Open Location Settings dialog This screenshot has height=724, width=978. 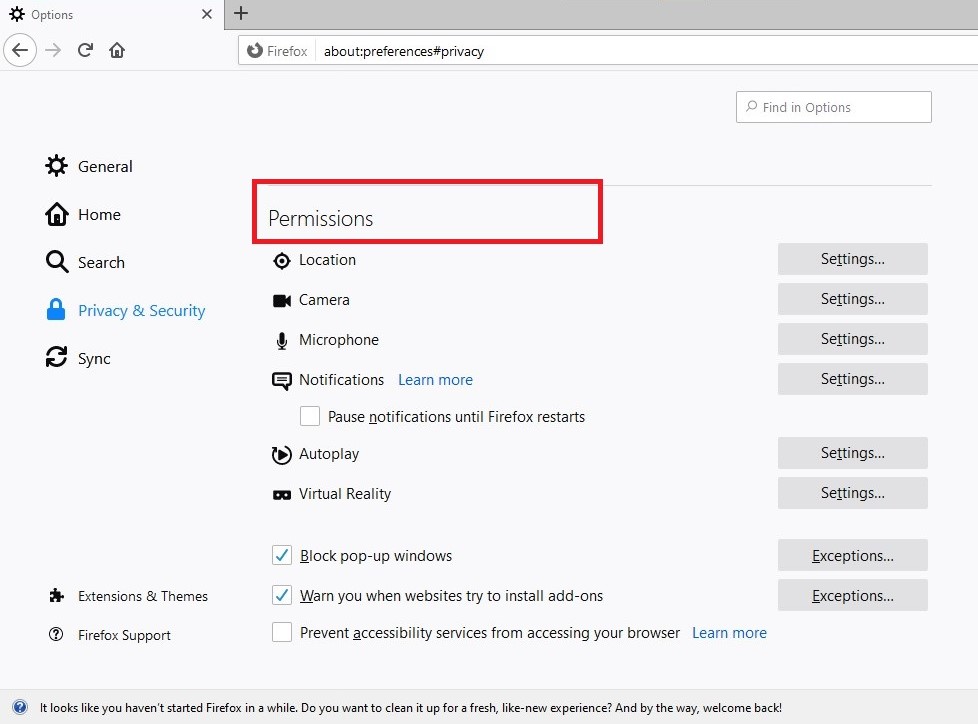851,259
